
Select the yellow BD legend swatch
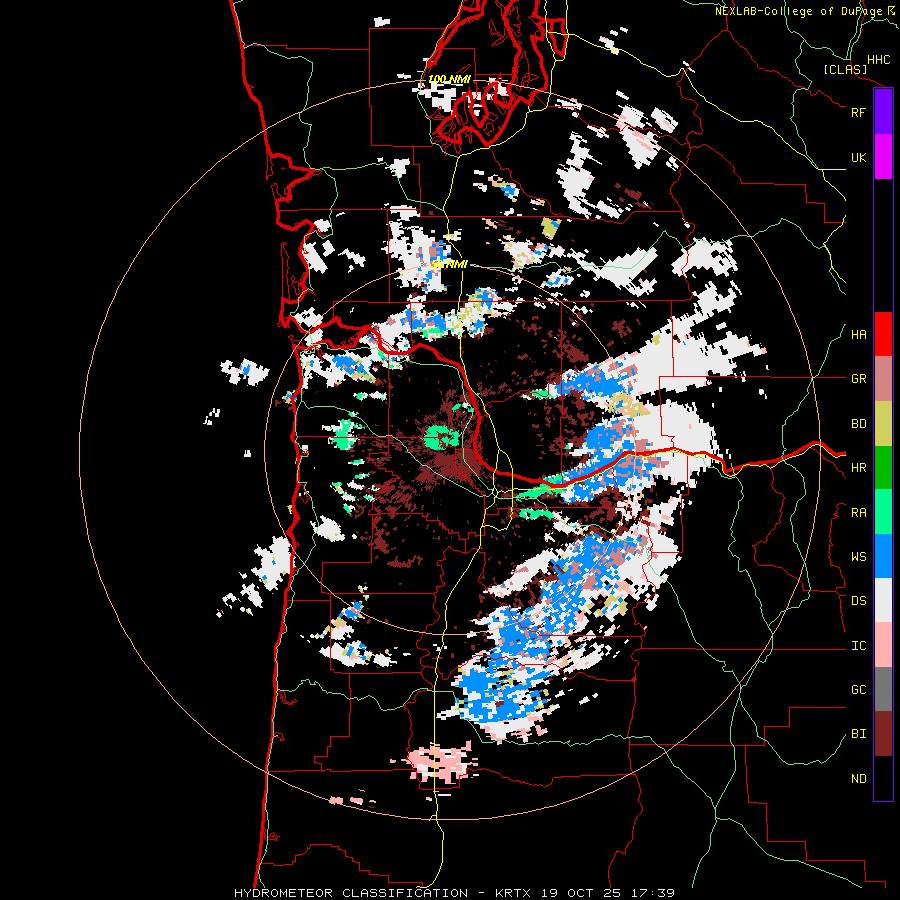click(883, 424)
